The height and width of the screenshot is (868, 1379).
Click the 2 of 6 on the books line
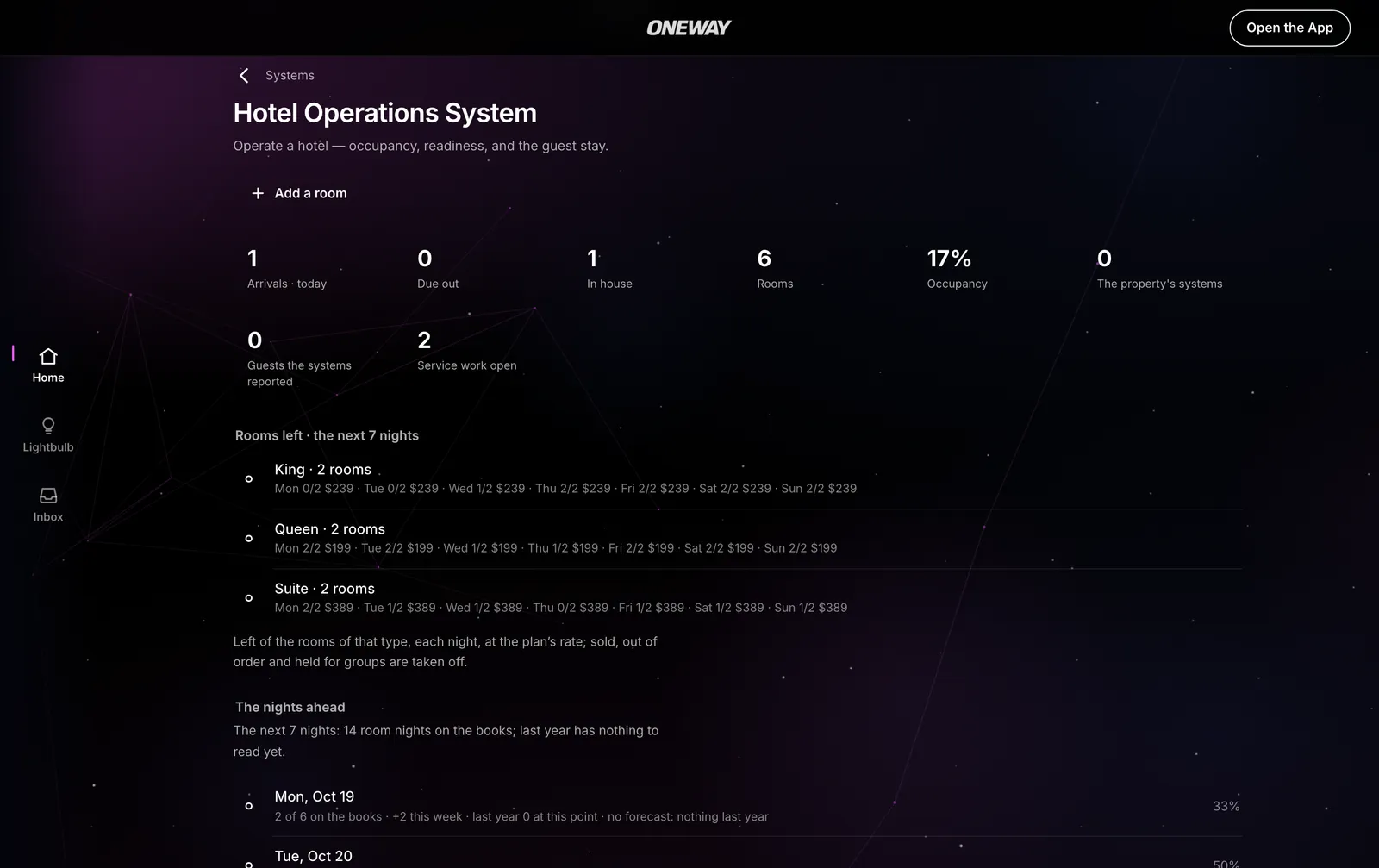pyautogui.click(x=521, y=817)
